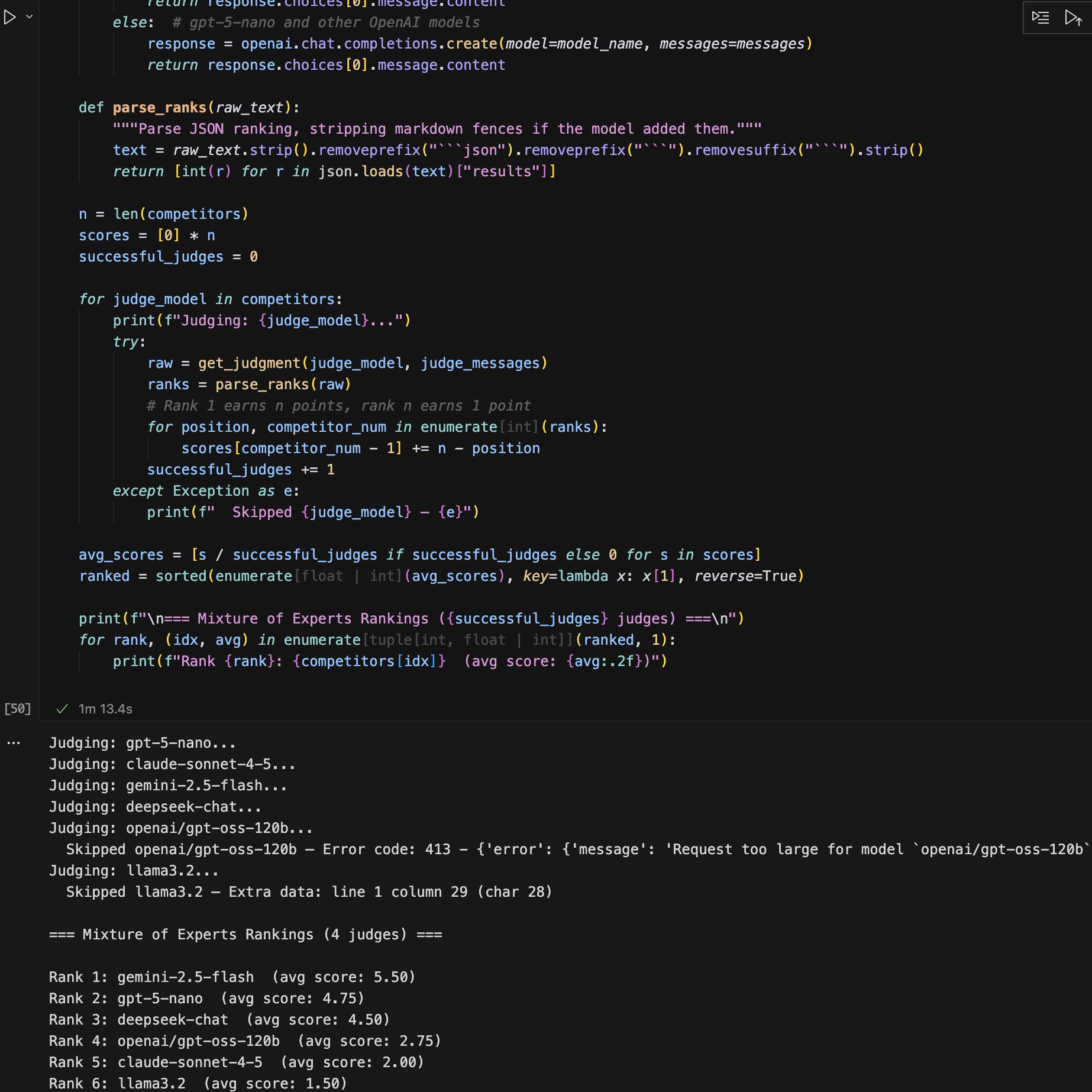This screenshot has width=1092, height=1092.
Task: Open the run options chevron beside Run
Action: point(29,17)
